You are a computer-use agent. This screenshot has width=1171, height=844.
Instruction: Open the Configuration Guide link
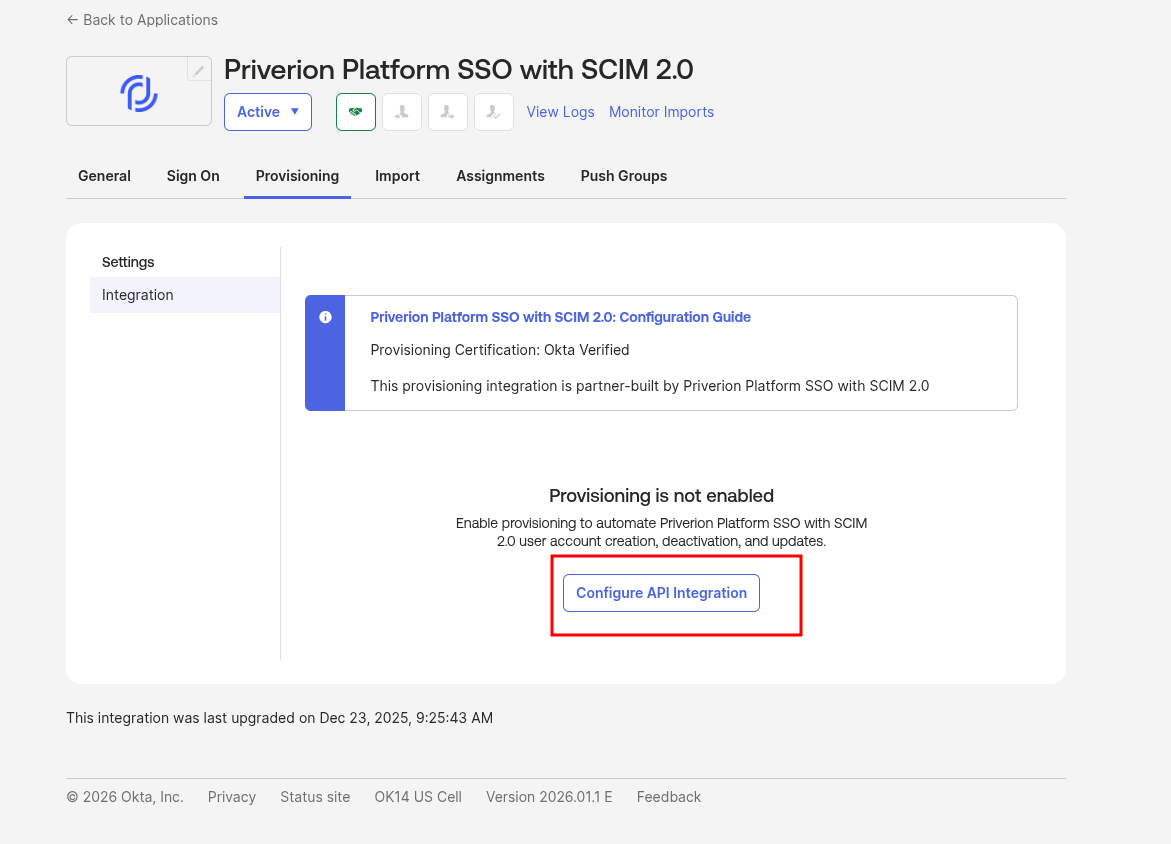coord(560,317)
